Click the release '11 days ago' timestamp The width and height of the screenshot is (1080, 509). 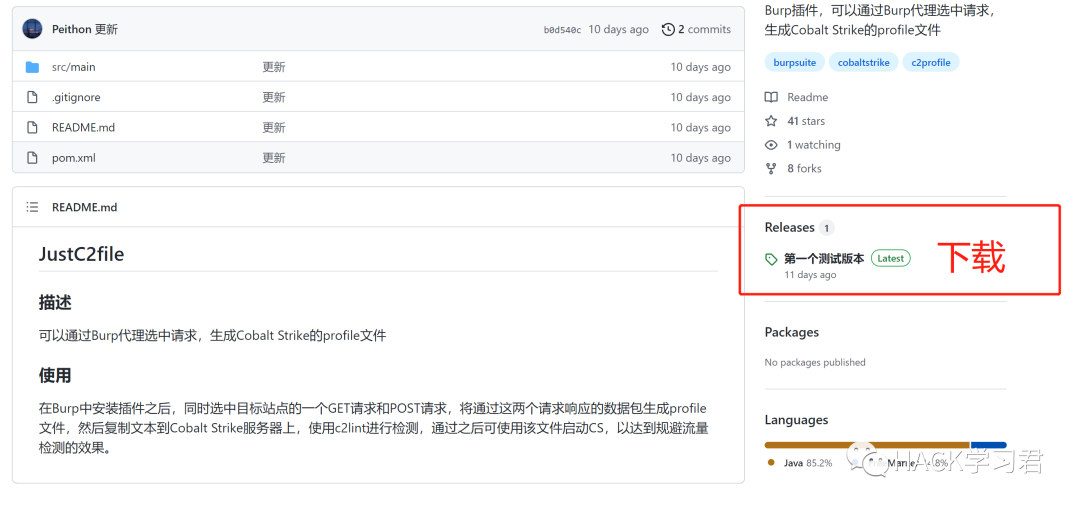pyautogui.click(x=810, y=275)
